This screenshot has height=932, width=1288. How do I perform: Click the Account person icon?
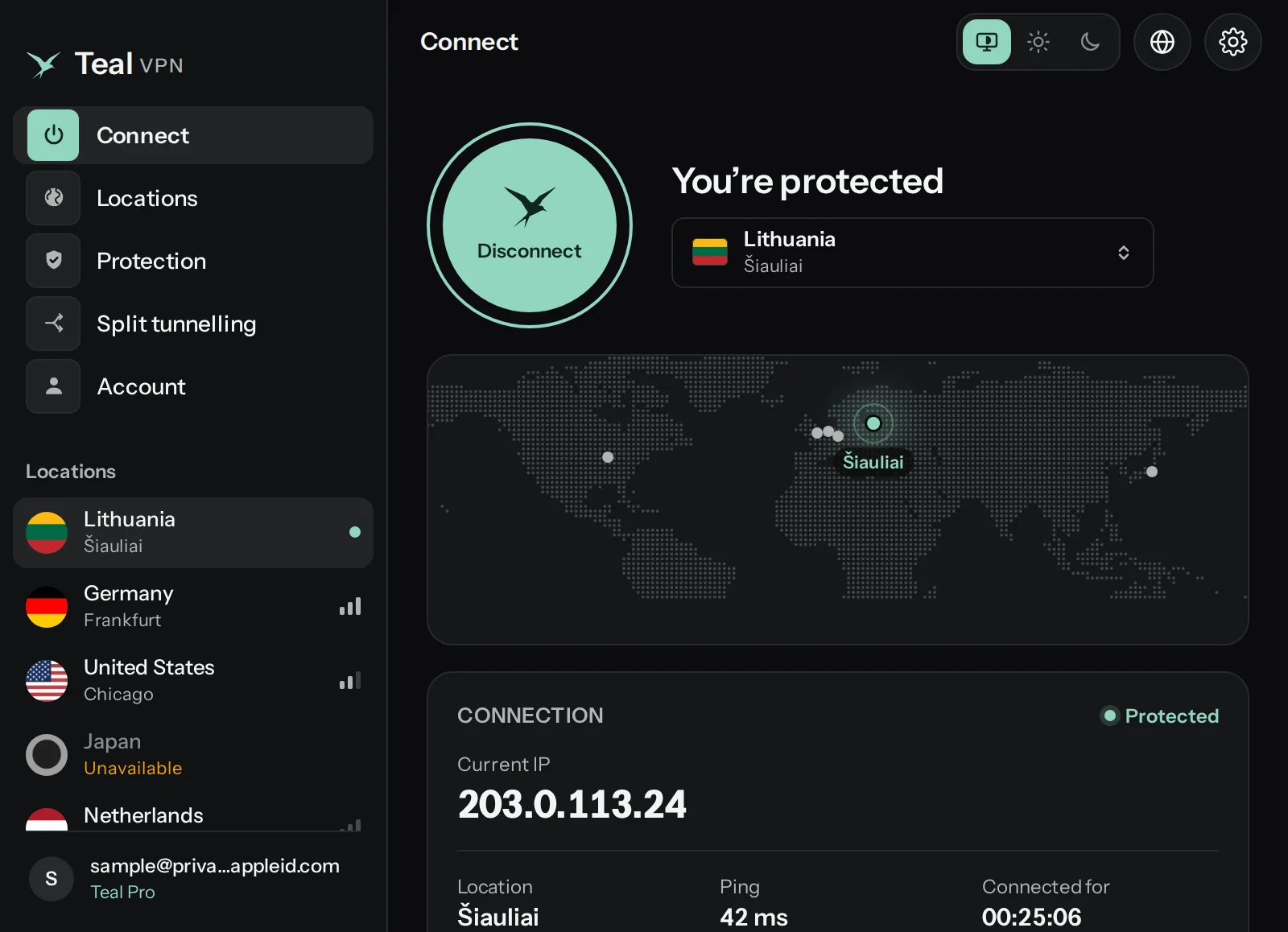click(x=53, y=386)
